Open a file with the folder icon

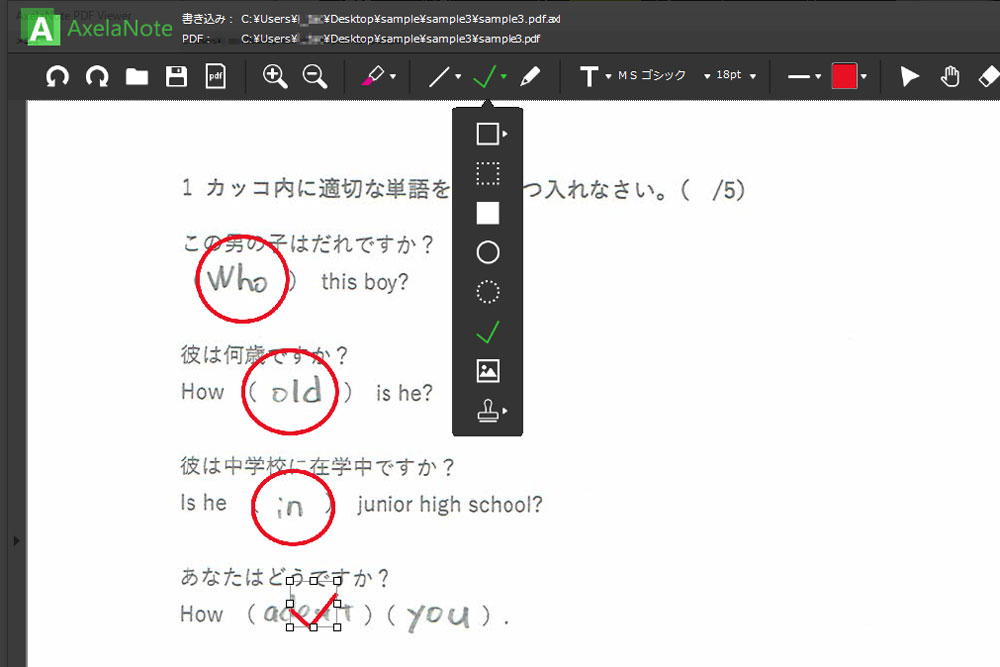(x=136, y=77)
